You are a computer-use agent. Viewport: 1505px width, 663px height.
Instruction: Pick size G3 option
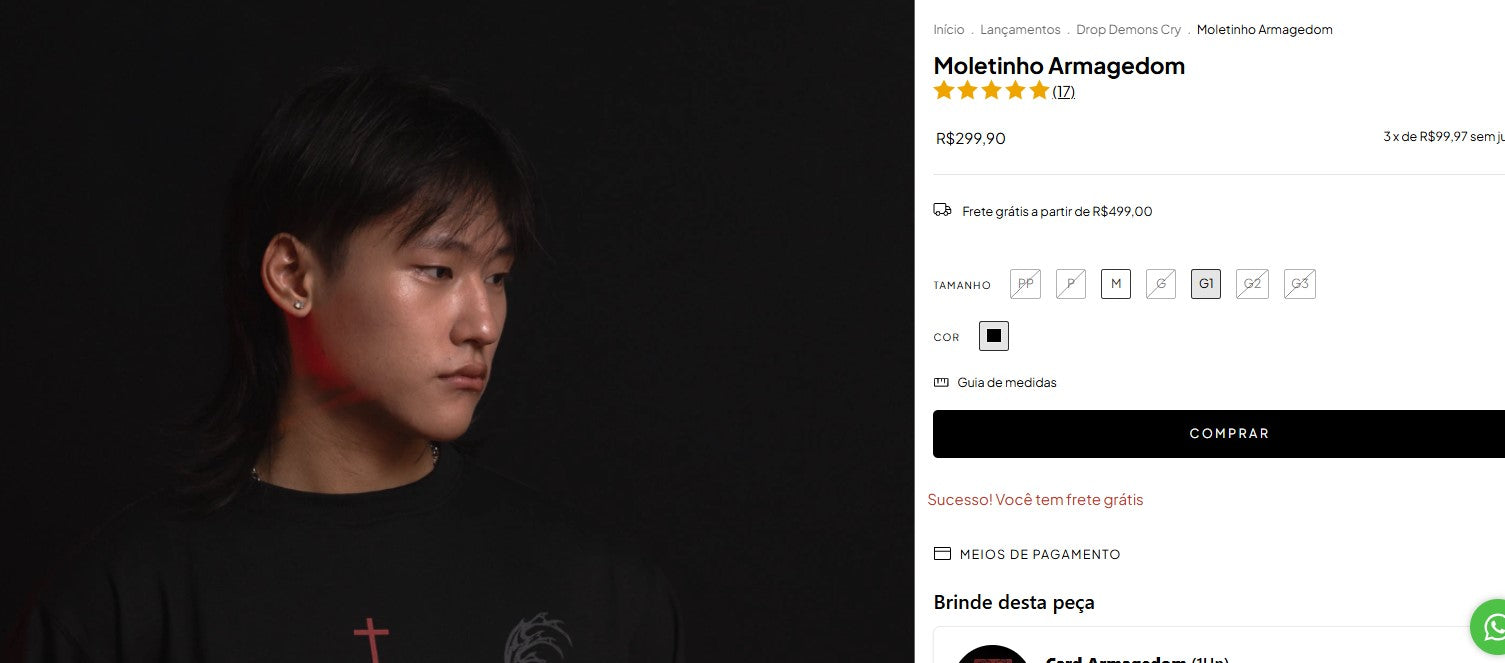tap(1300, 284)
